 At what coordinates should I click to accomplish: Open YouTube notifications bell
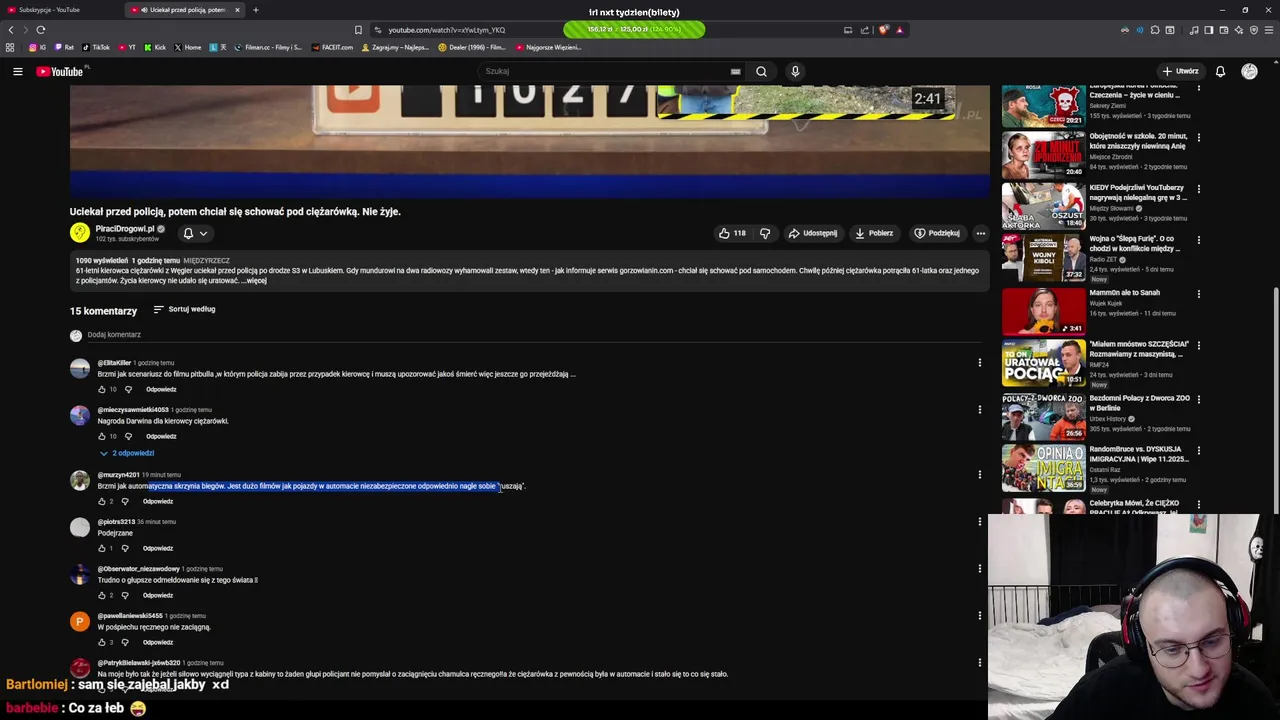1220,71
